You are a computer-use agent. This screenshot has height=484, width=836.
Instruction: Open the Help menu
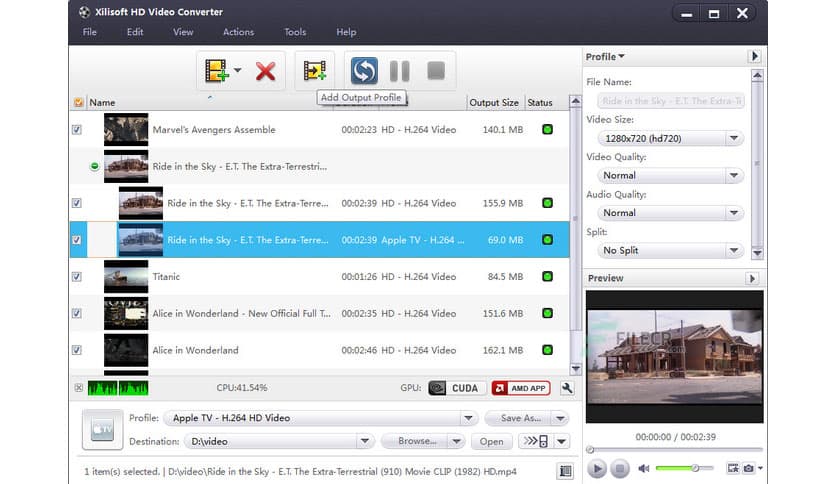[x=346, y=32]
